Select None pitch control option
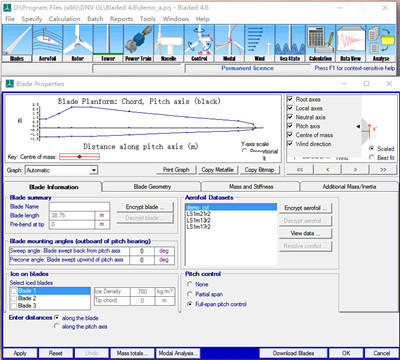Image resolution: width=400 pixels, height=360 pixels. (190, 284)
